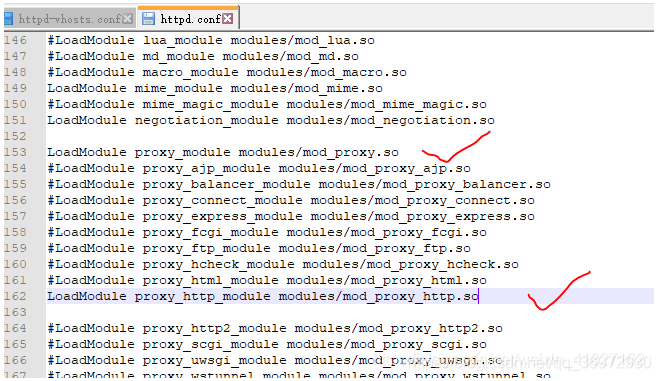Click the proxy_uwsgi_module line

pyautogui.click(x=275, y=361)
